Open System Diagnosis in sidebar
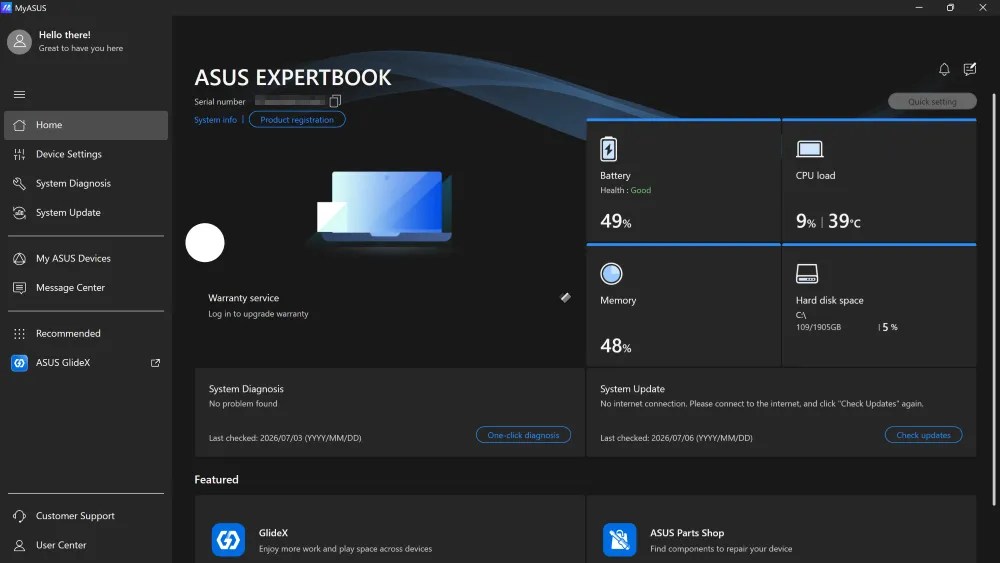This screenshot has height=563, width=1000. pos(86,184)
